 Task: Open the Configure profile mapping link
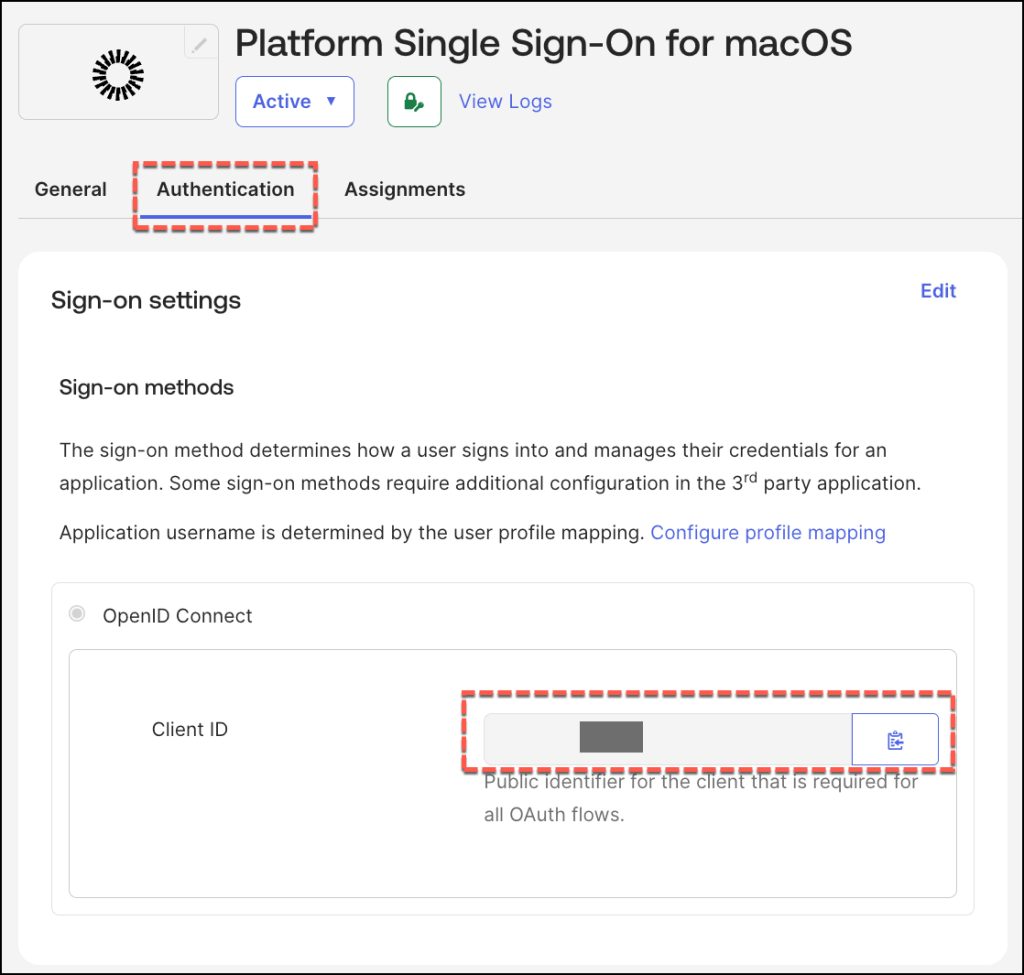pos(768,532)
